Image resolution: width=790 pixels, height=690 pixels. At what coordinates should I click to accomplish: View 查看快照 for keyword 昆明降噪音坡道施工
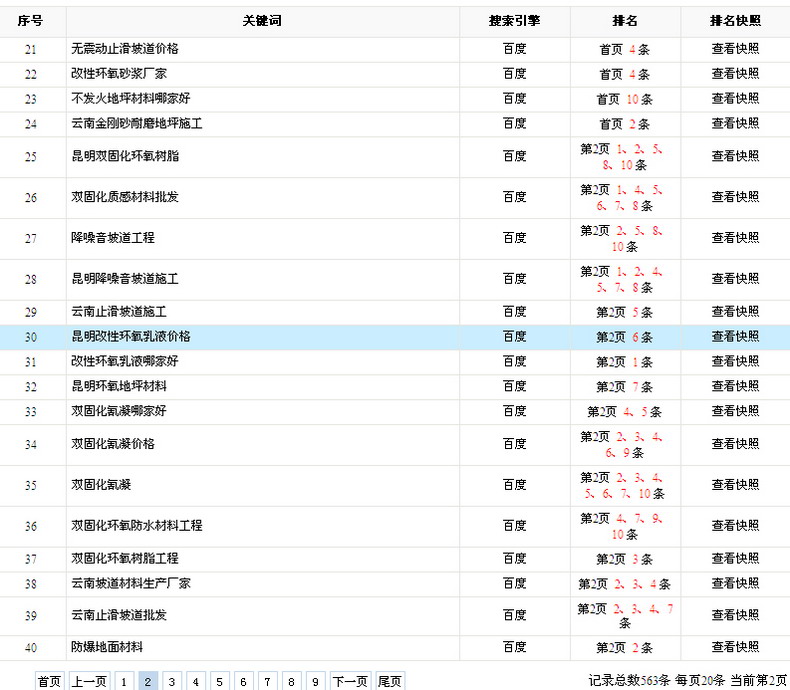(735, 279)
